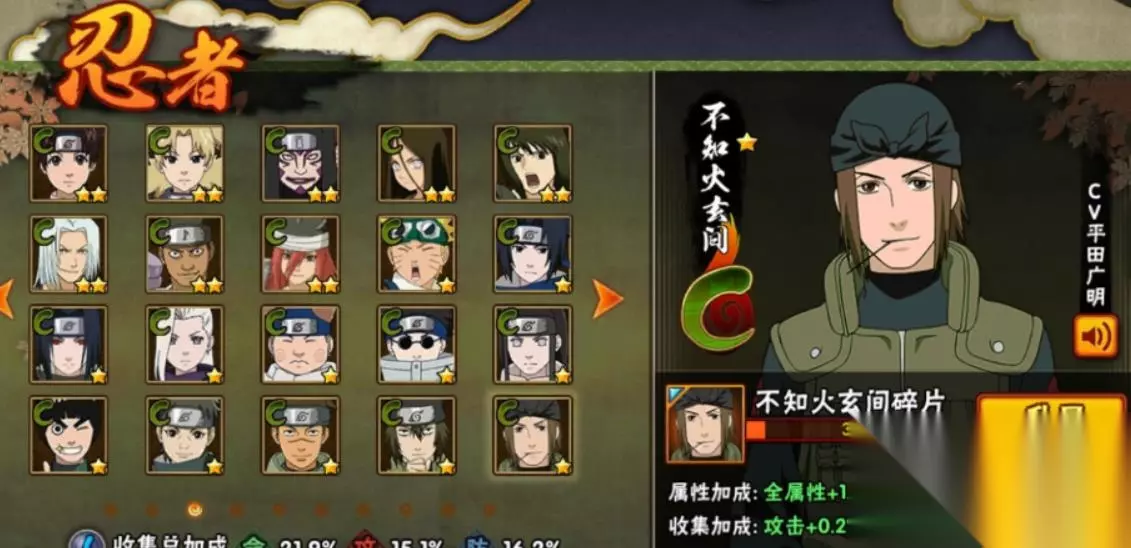The height and width of the screenshot is (548, 1131).
Task: Select the active orange page dot
Action: (x=195, y=510)
